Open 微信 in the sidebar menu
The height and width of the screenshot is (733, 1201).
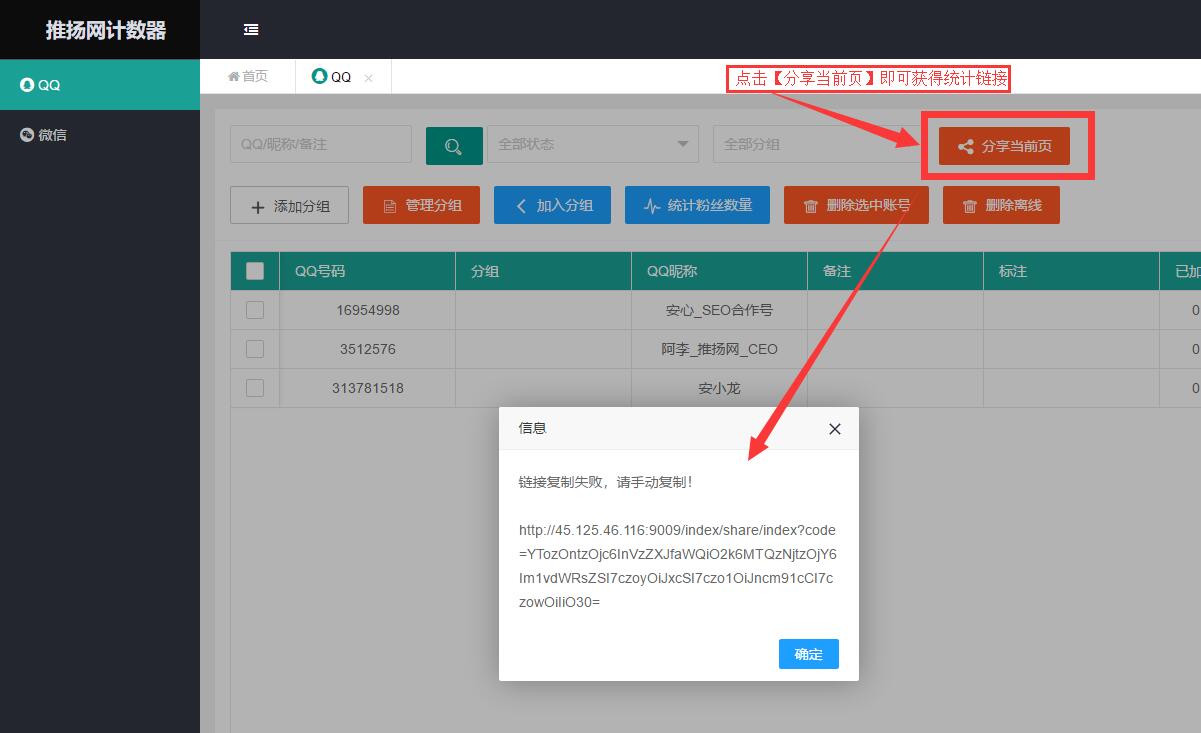tap(52, 135)
